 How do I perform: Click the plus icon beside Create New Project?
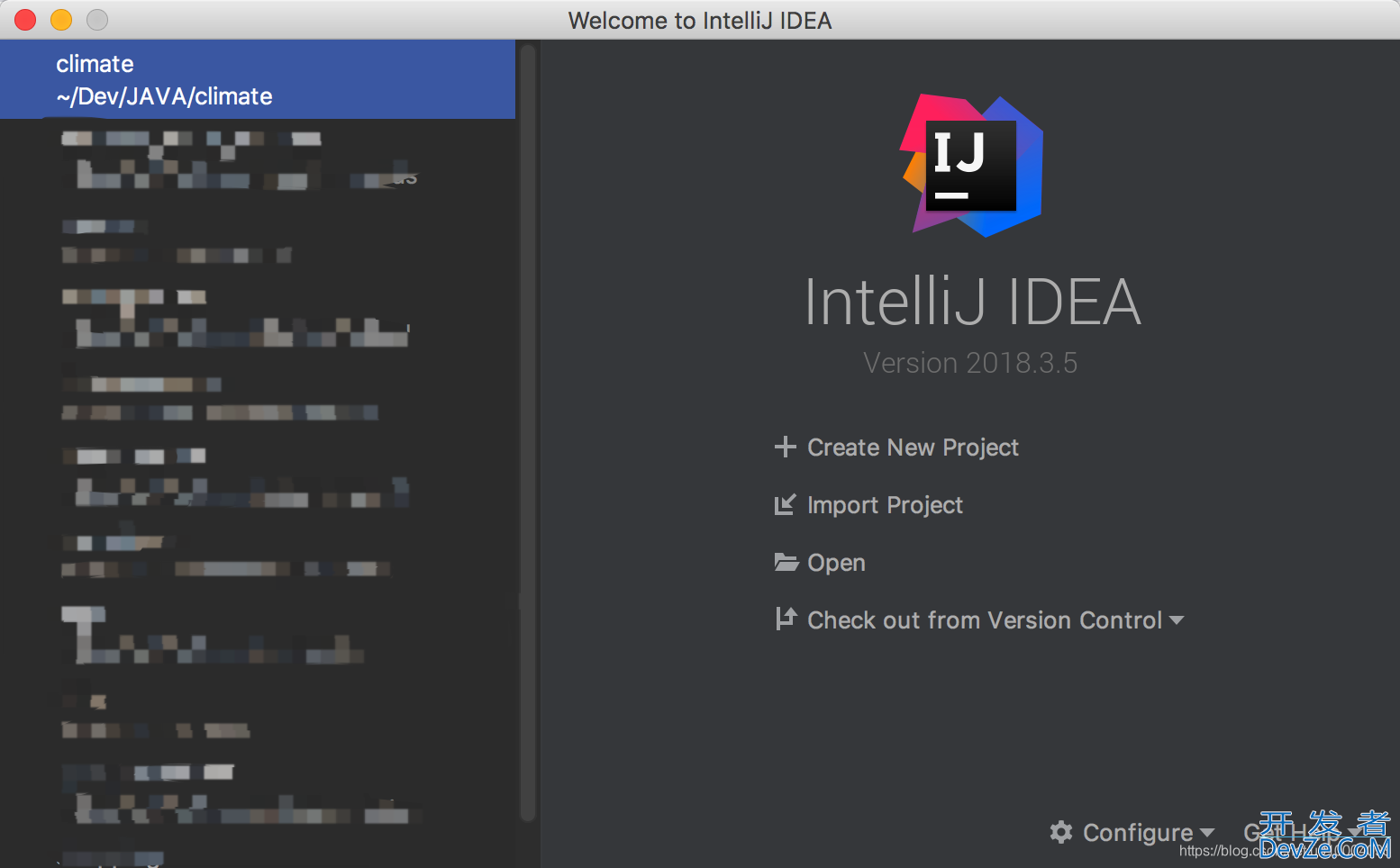[x=785, y=447]
